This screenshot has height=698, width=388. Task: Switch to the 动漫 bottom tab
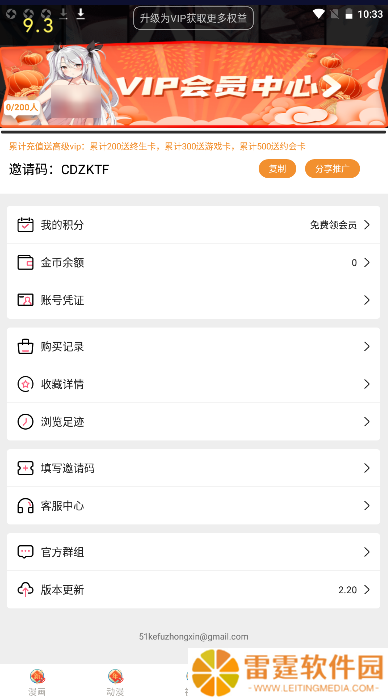pos(115,682)
